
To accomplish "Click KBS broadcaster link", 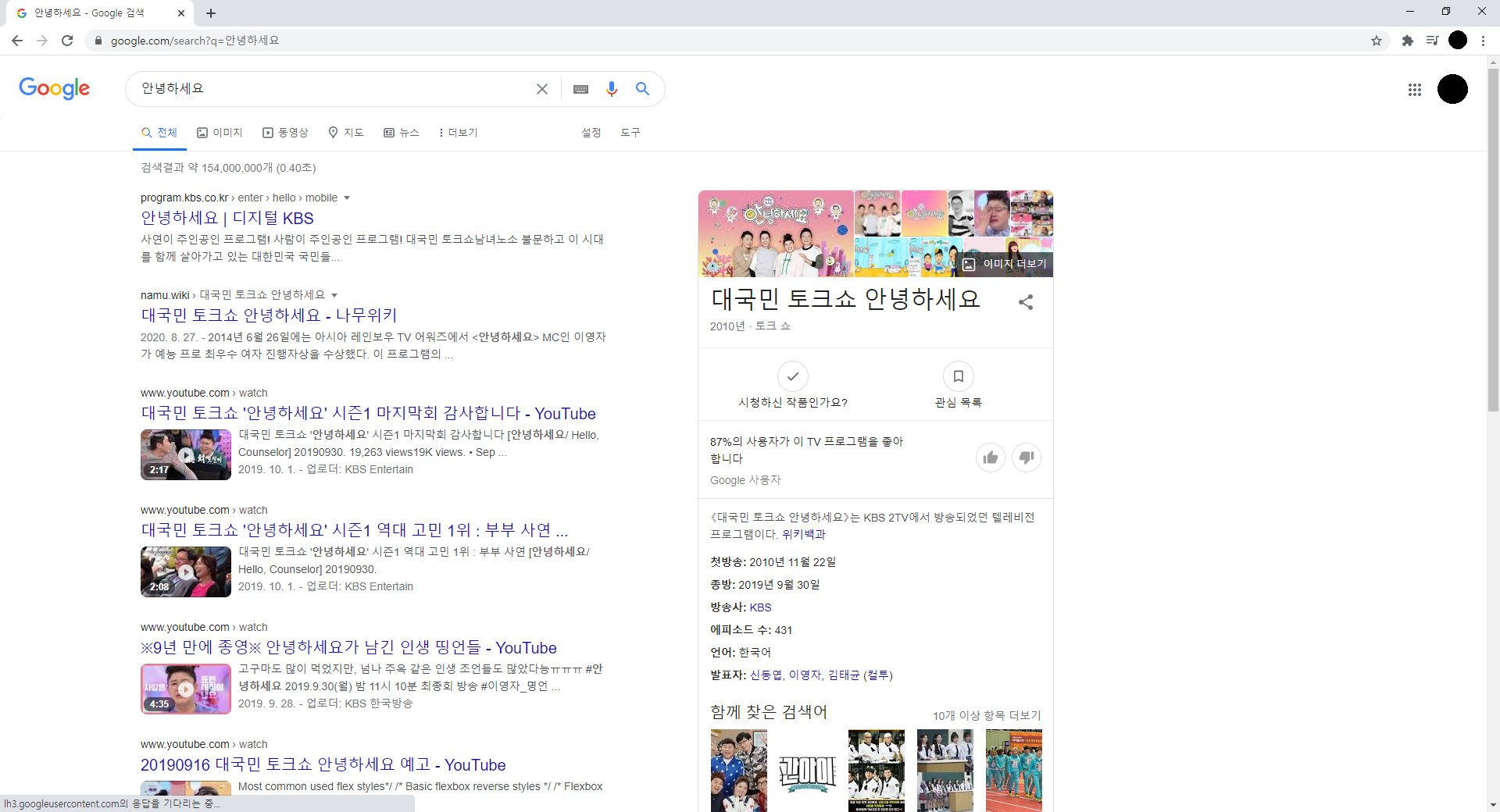I will 760,607.
